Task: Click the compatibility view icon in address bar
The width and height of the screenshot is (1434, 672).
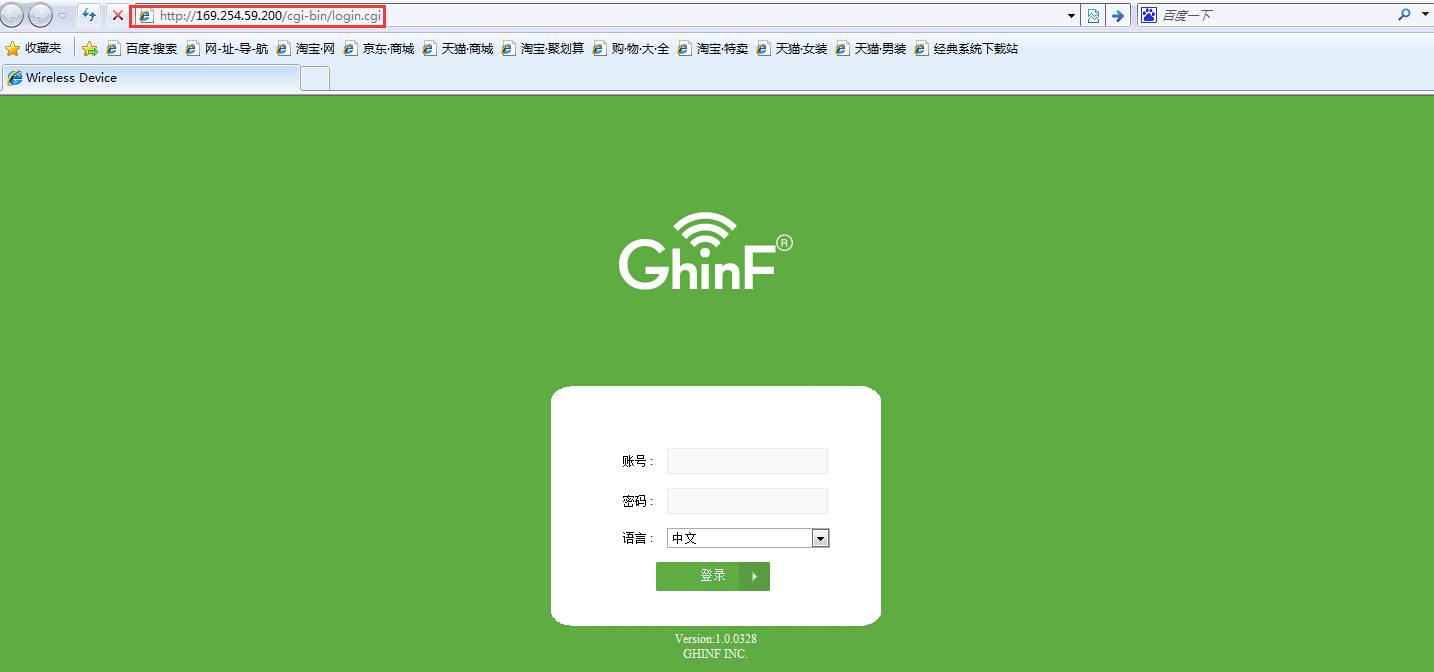Action: pos(1094,16)
